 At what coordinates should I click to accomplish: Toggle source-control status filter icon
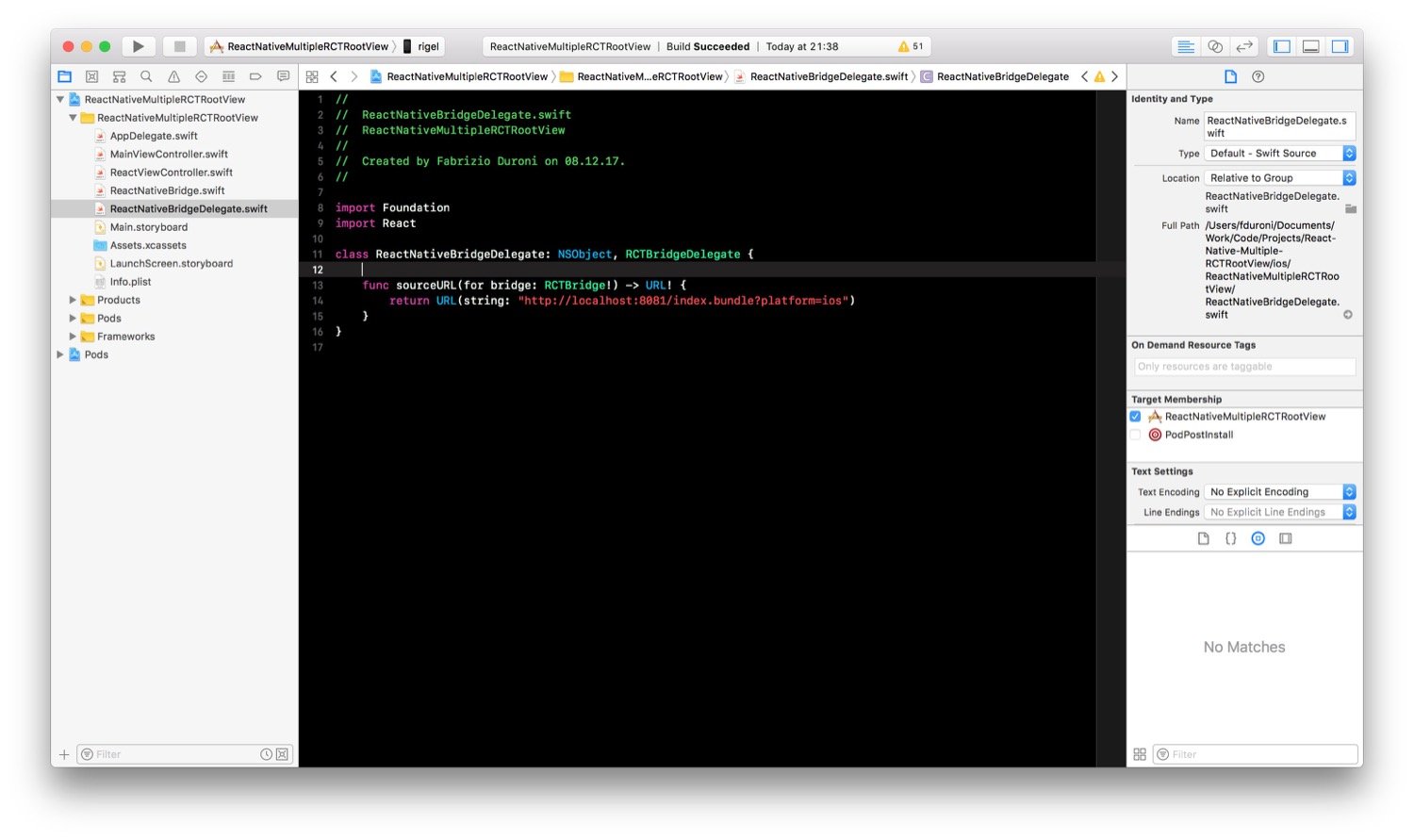pos(282,754)
